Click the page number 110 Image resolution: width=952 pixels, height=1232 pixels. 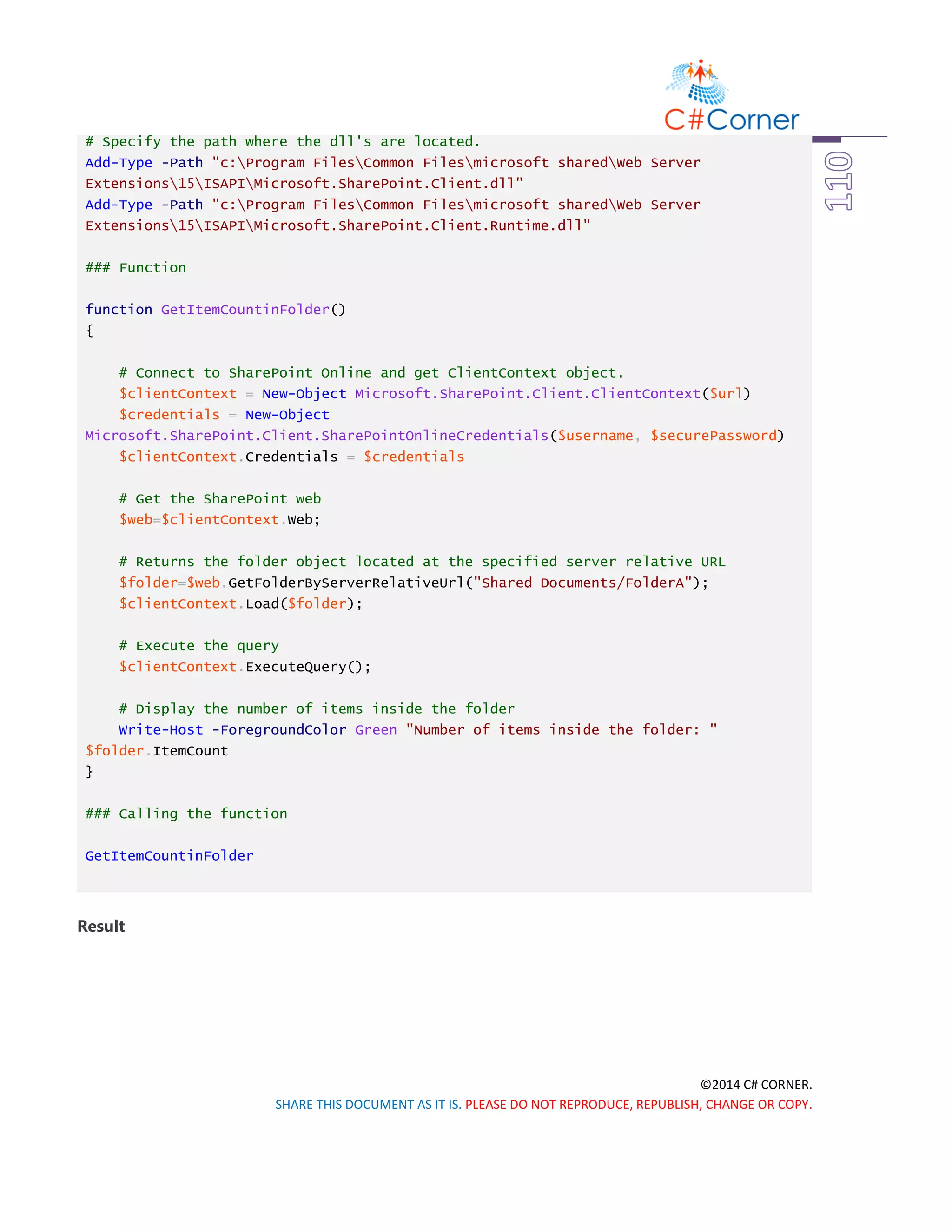pyautogui.click(x=838, y=181)
